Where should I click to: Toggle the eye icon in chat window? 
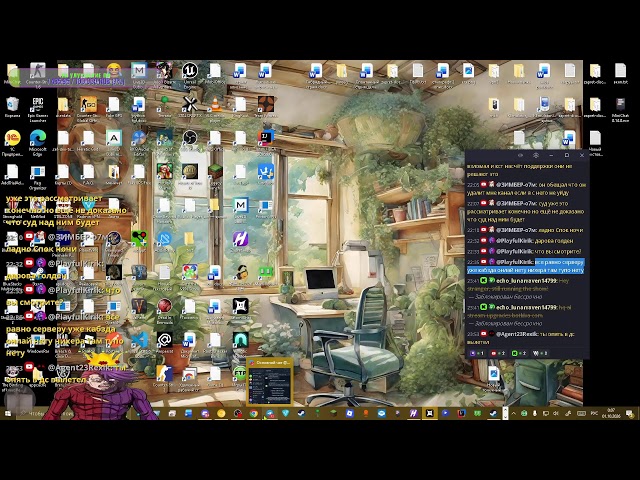(520, 156)
